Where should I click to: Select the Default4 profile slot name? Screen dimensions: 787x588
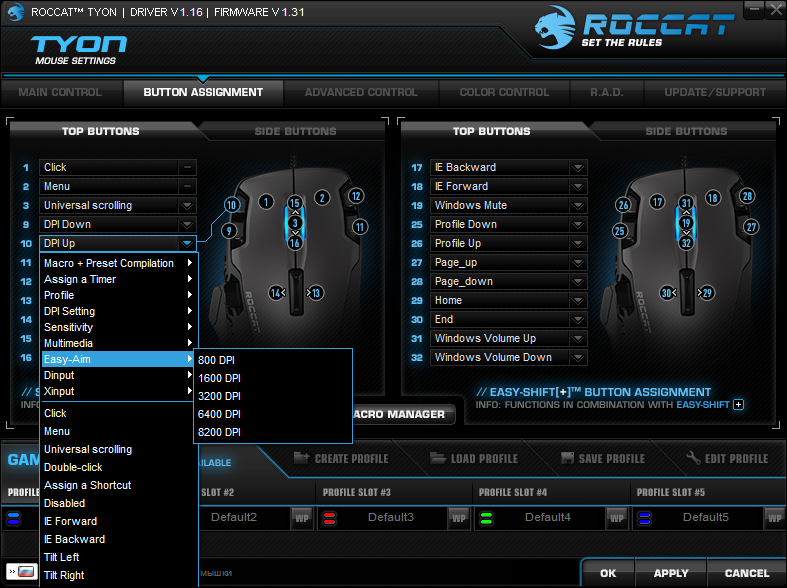pyautogui.click(x=548, y=517)
